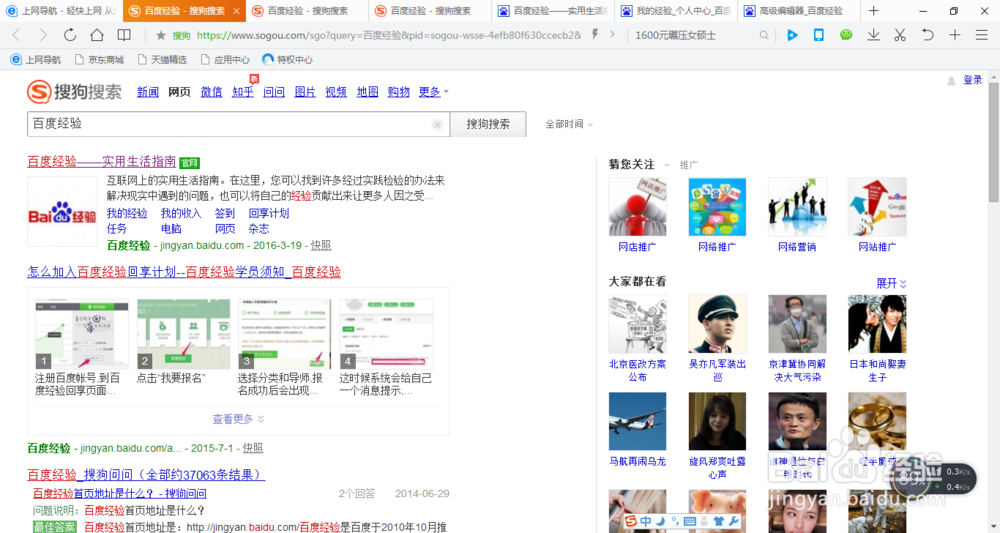The height and width of the screenshot is (533, 1000).
Task: Click the 搜狗搜索 search button
Action: pos(488,124)
